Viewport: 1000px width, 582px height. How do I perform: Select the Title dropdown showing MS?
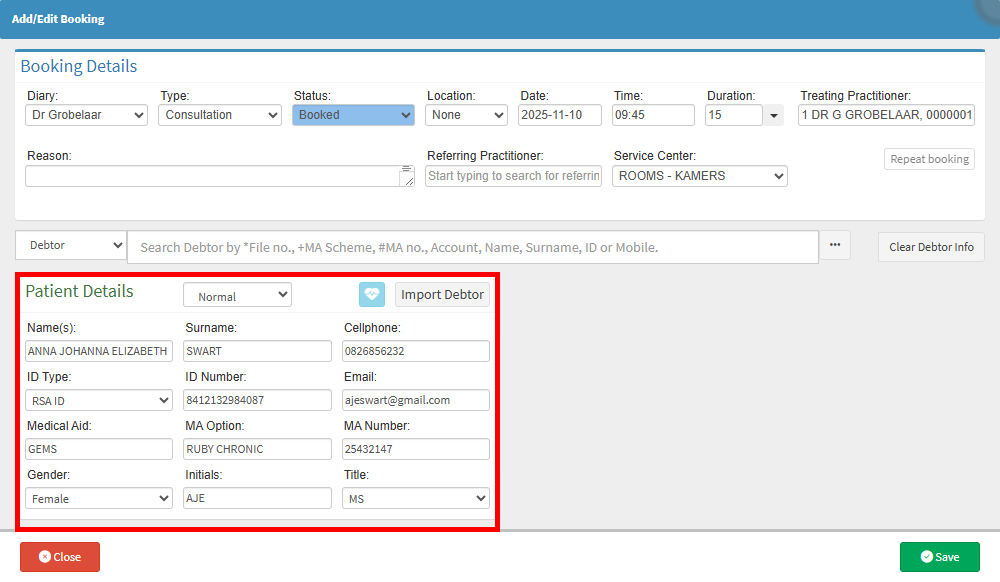(x=416, y=498)
